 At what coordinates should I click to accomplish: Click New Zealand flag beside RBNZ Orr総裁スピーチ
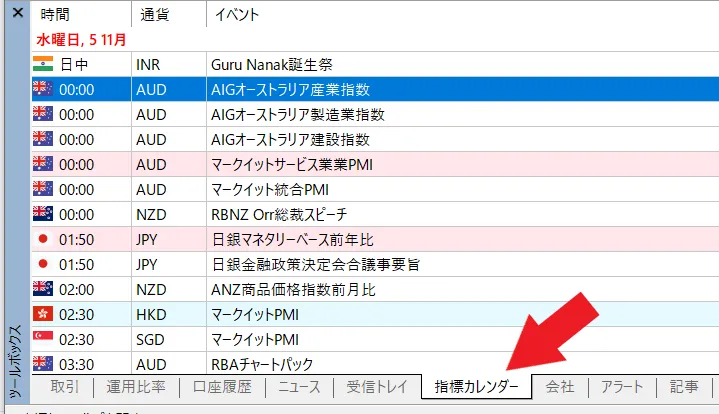43,214
